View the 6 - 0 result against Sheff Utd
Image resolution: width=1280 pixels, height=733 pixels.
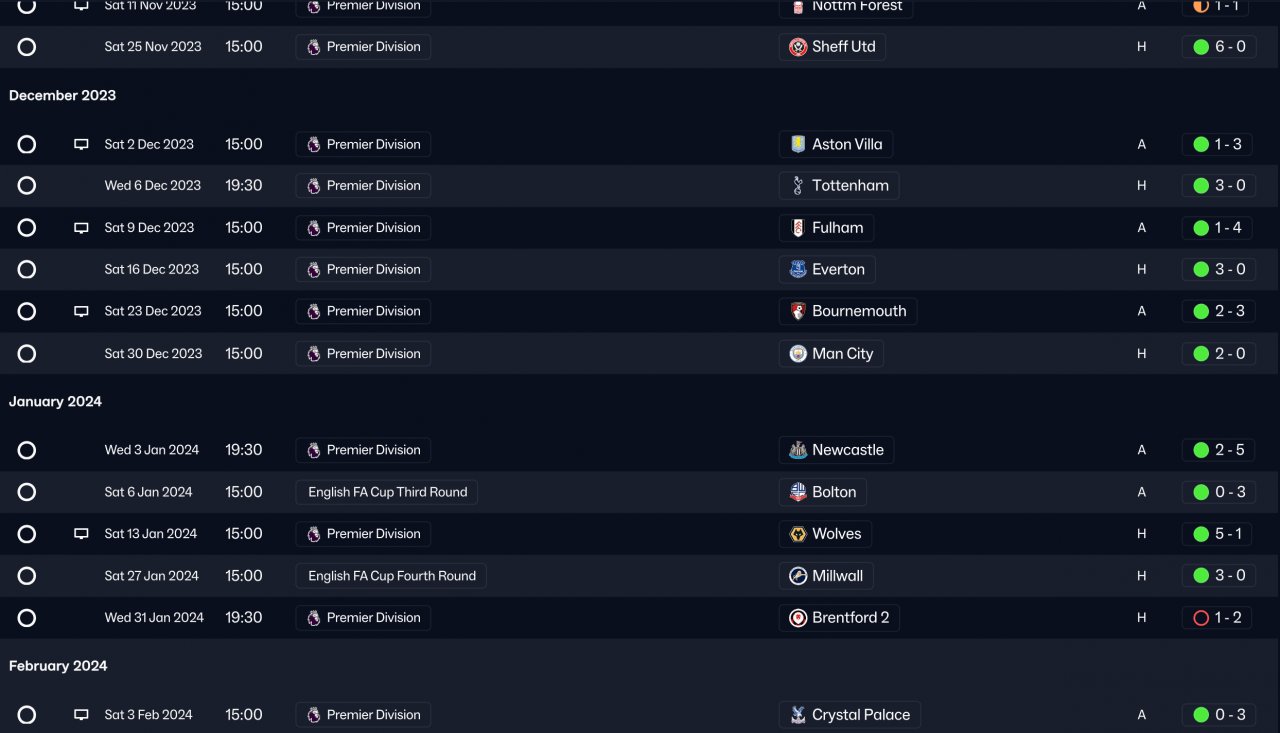click(x=1218, y=47)
